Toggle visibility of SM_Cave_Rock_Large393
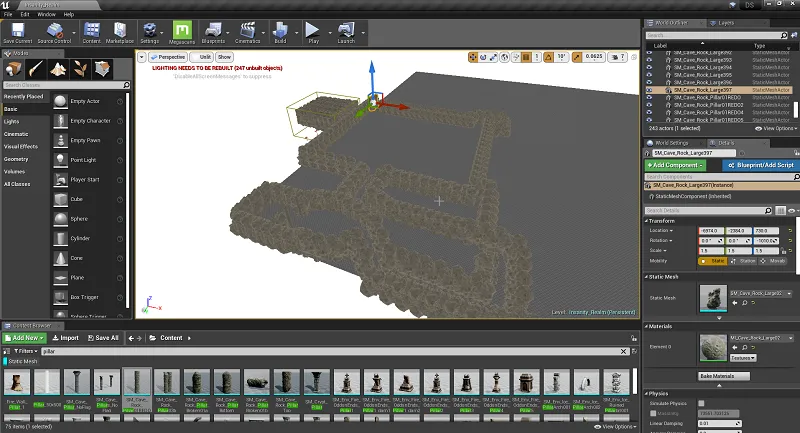The width and height of the screenshot is (800, 433). (649, 60)
